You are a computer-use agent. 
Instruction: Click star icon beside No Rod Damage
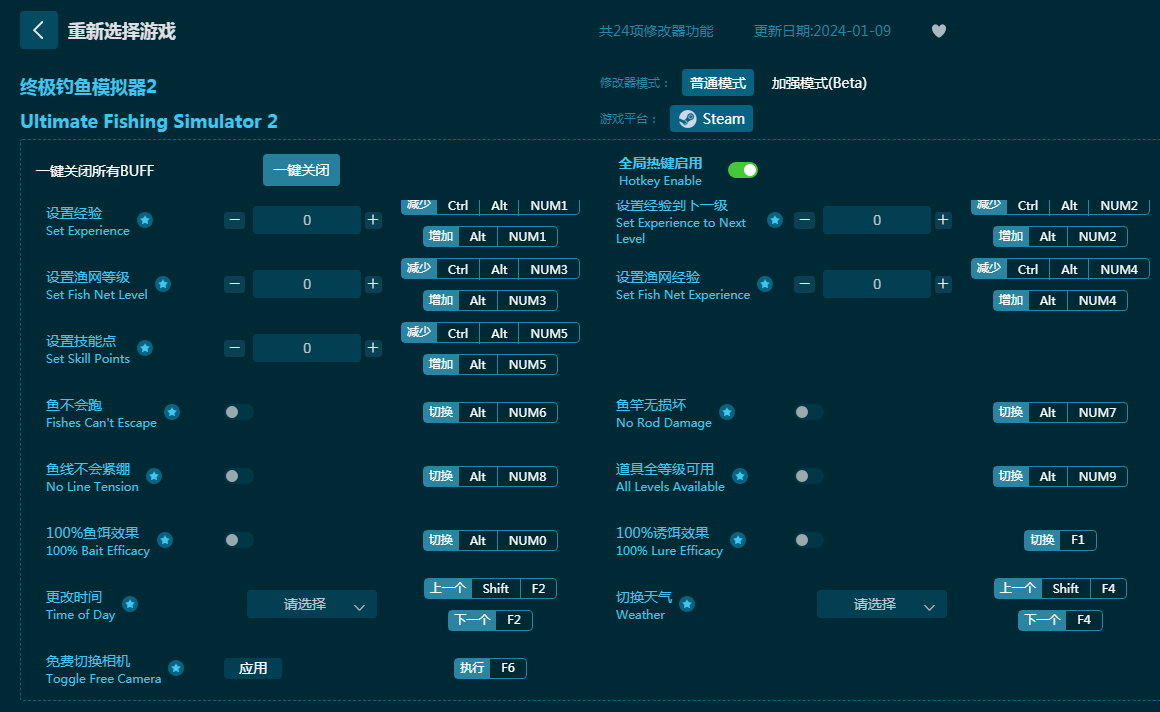point(727,412)
